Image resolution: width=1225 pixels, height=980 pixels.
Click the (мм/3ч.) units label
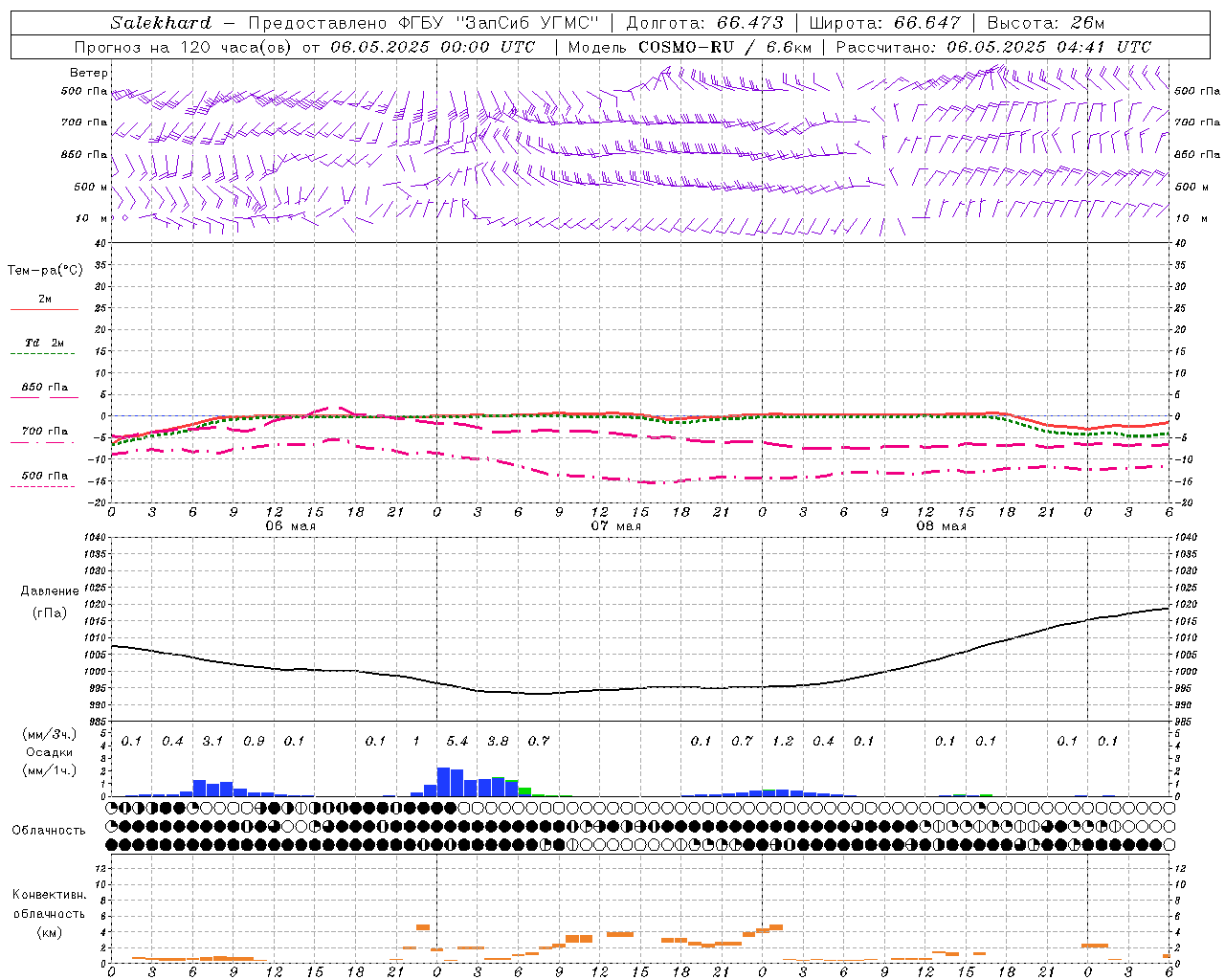[x=50, y=734]
